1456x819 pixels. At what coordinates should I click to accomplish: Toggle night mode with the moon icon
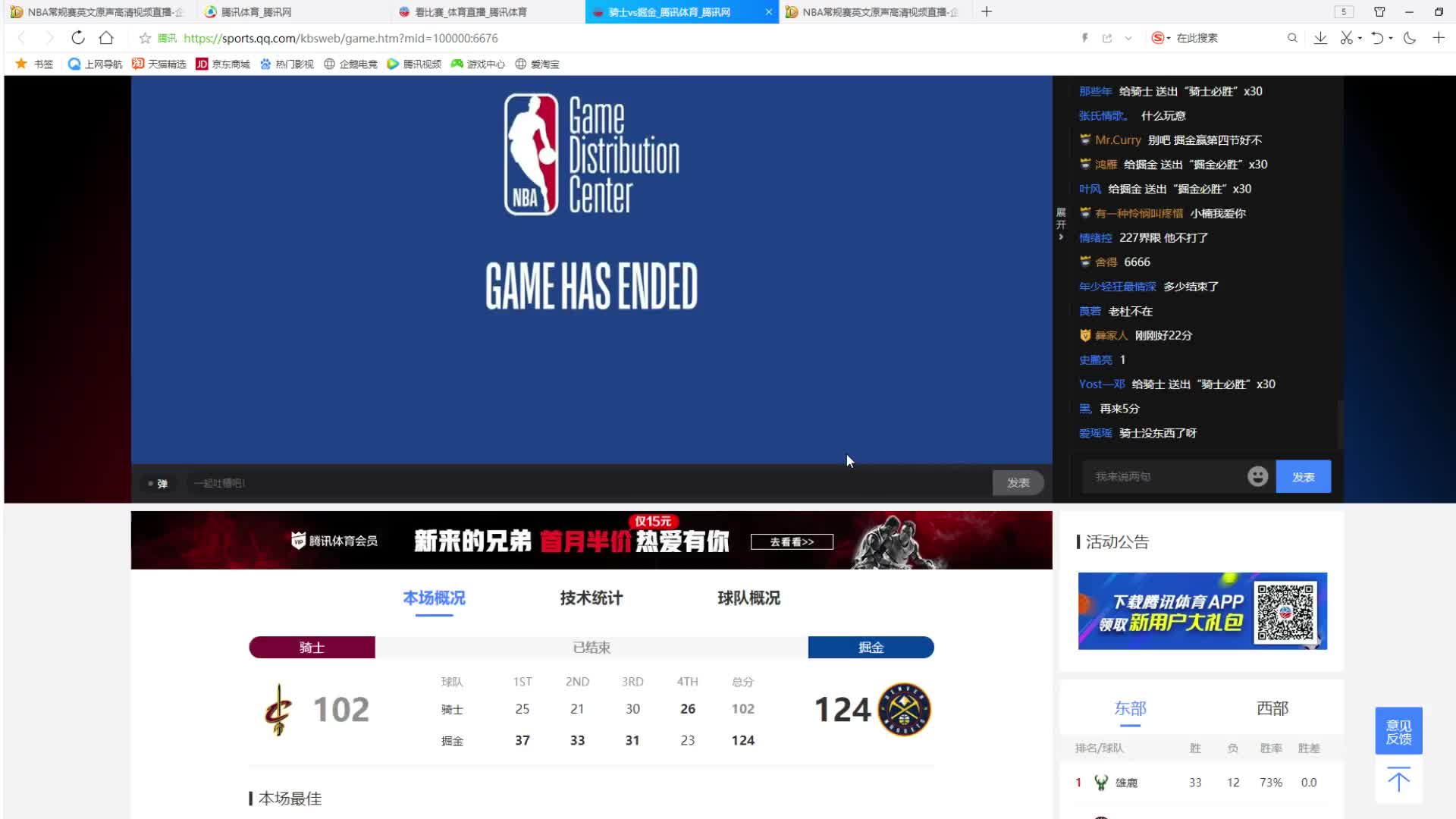[1410, 38]
